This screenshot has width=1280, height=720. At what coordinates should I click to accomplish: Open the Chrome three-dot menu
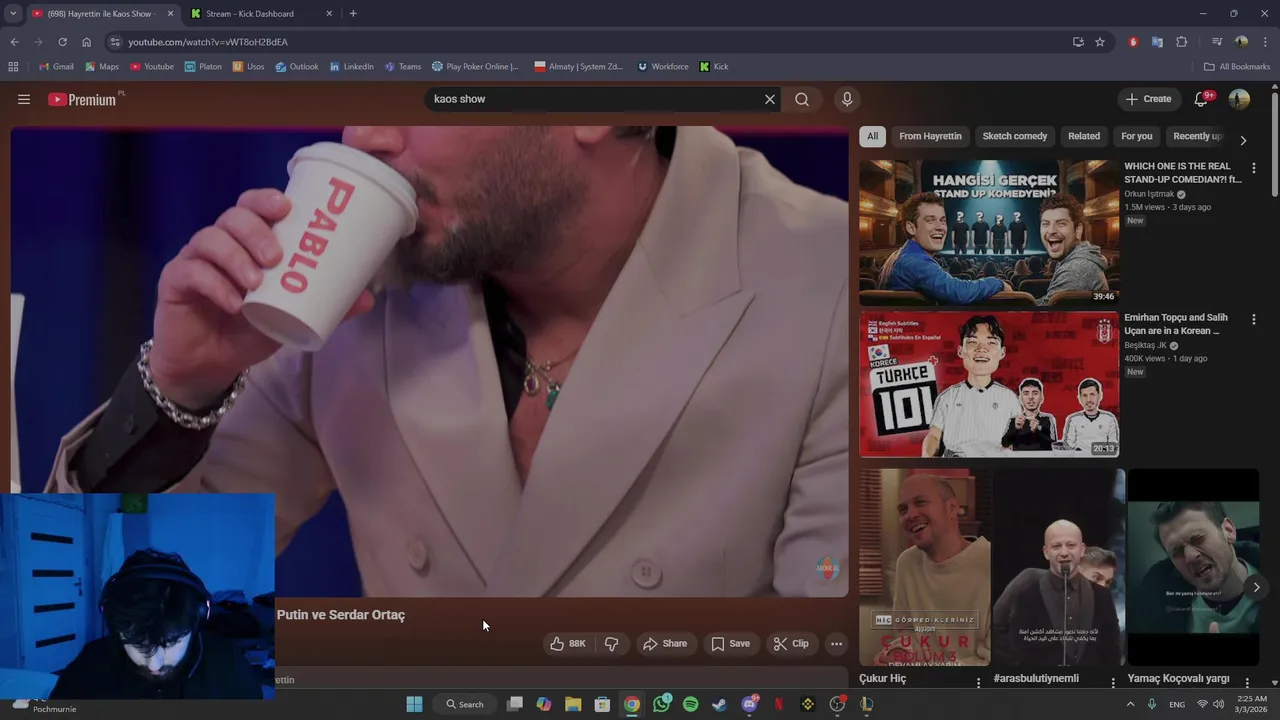pyautogui.click(x=1265, y=42)
